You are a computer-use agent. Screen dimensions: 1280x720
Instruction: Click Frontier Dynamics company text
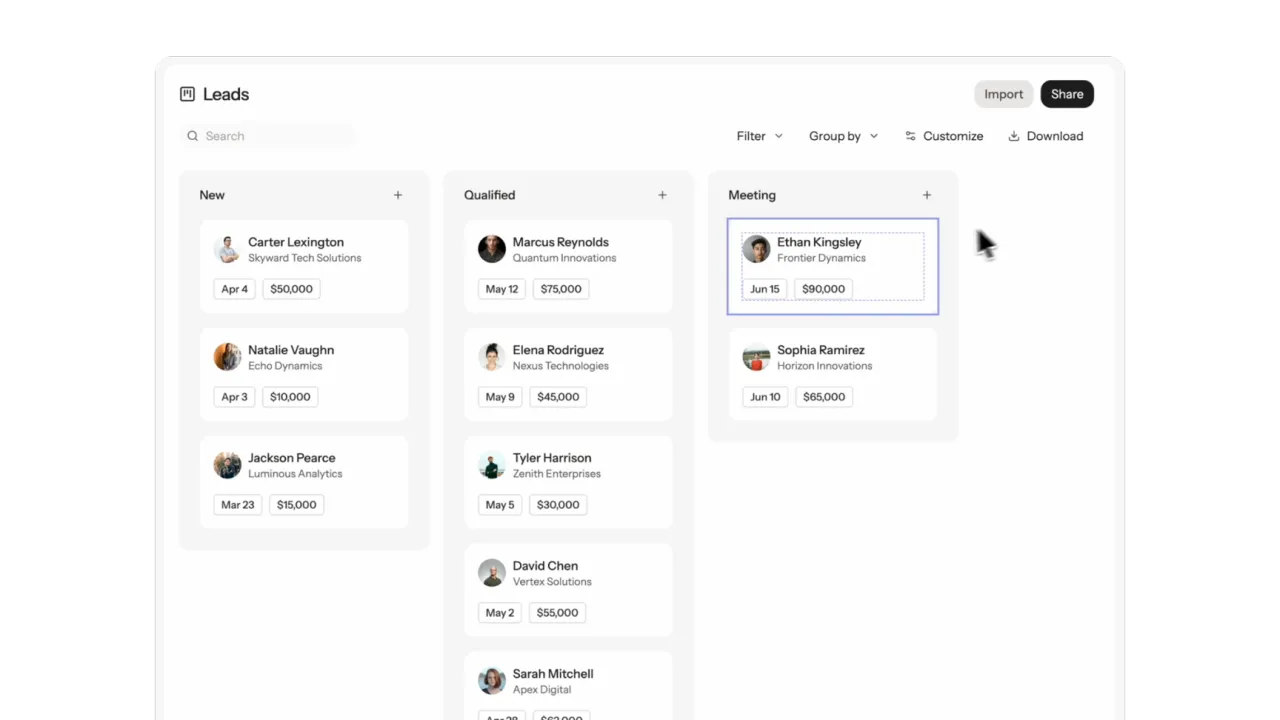coord(822,258)
